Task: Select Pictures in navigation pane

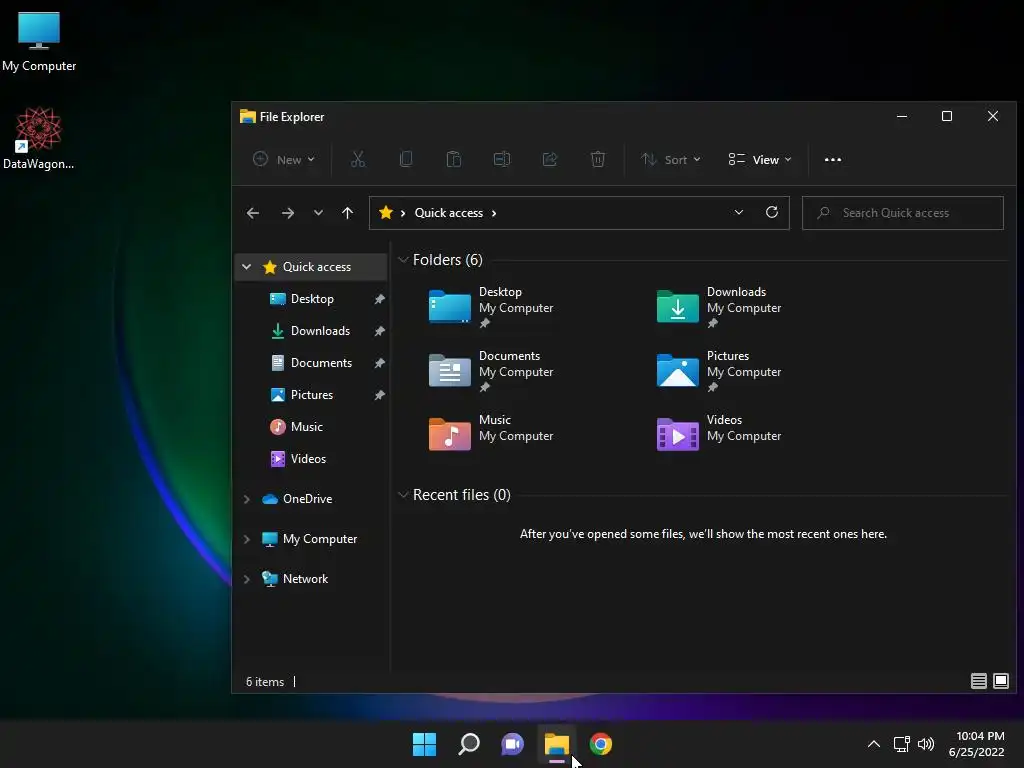Action: [x=312, y=394]
